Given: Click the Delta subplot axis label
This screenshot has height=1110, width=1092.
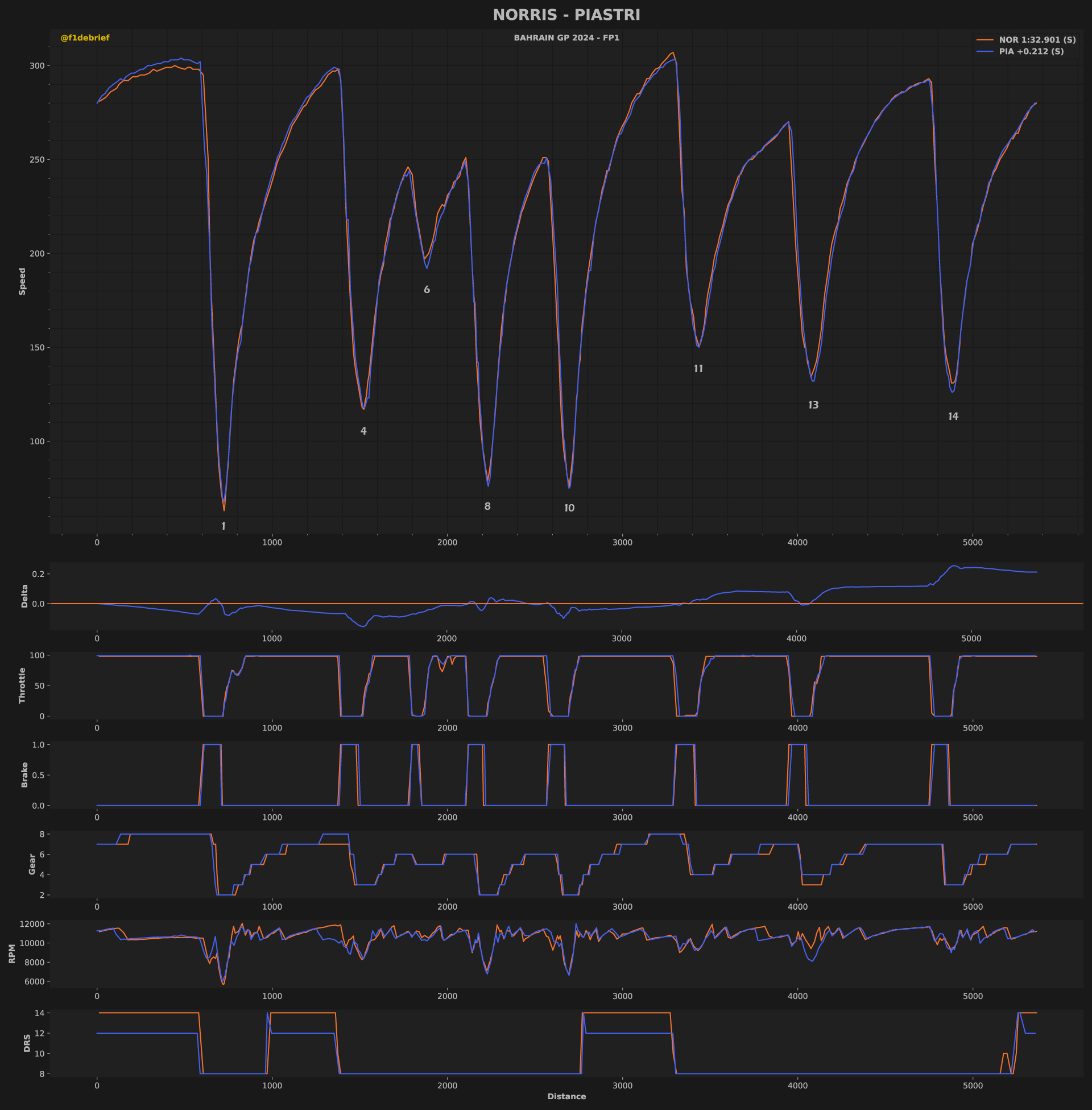Looking at the screenshot, I should 24,596.
